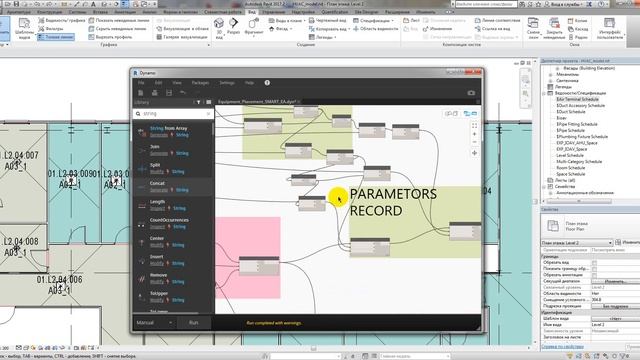Click the Section tool in ribbon
Screen dimensions: 640x360
[x=233, y=26]
